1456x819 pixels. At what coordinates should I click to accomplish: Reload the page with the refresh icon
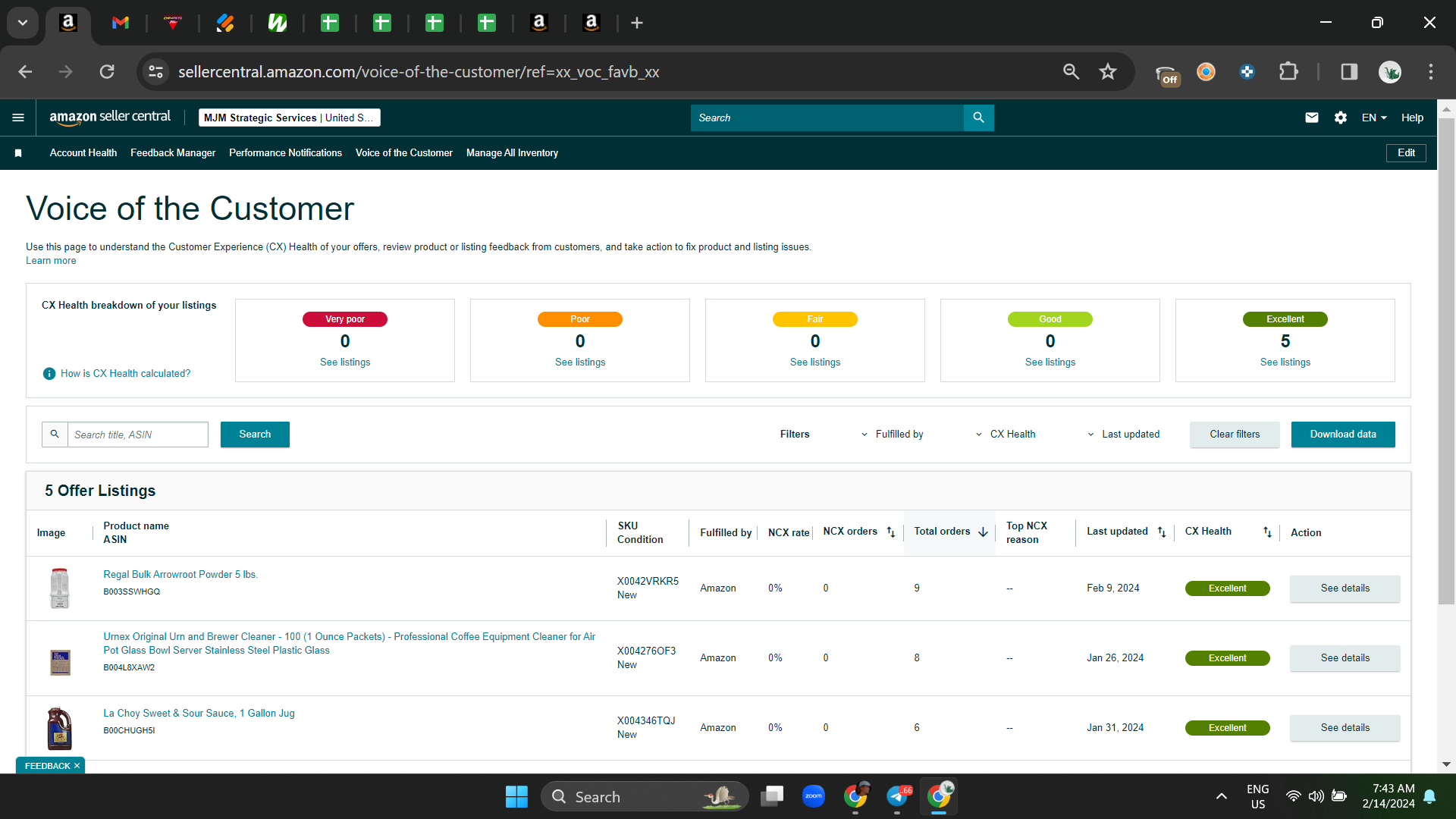(x=107, y=72)
